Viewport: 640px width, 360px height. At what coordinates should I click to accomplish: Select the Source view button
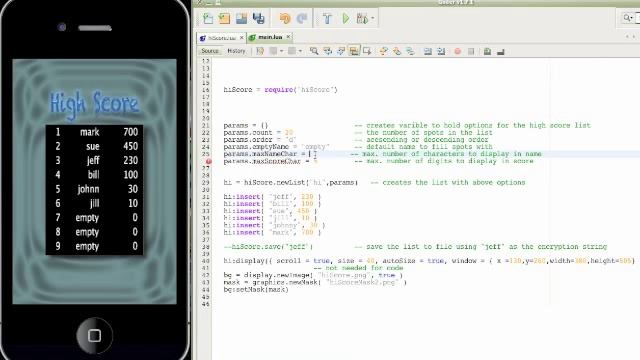click(210, 51)
